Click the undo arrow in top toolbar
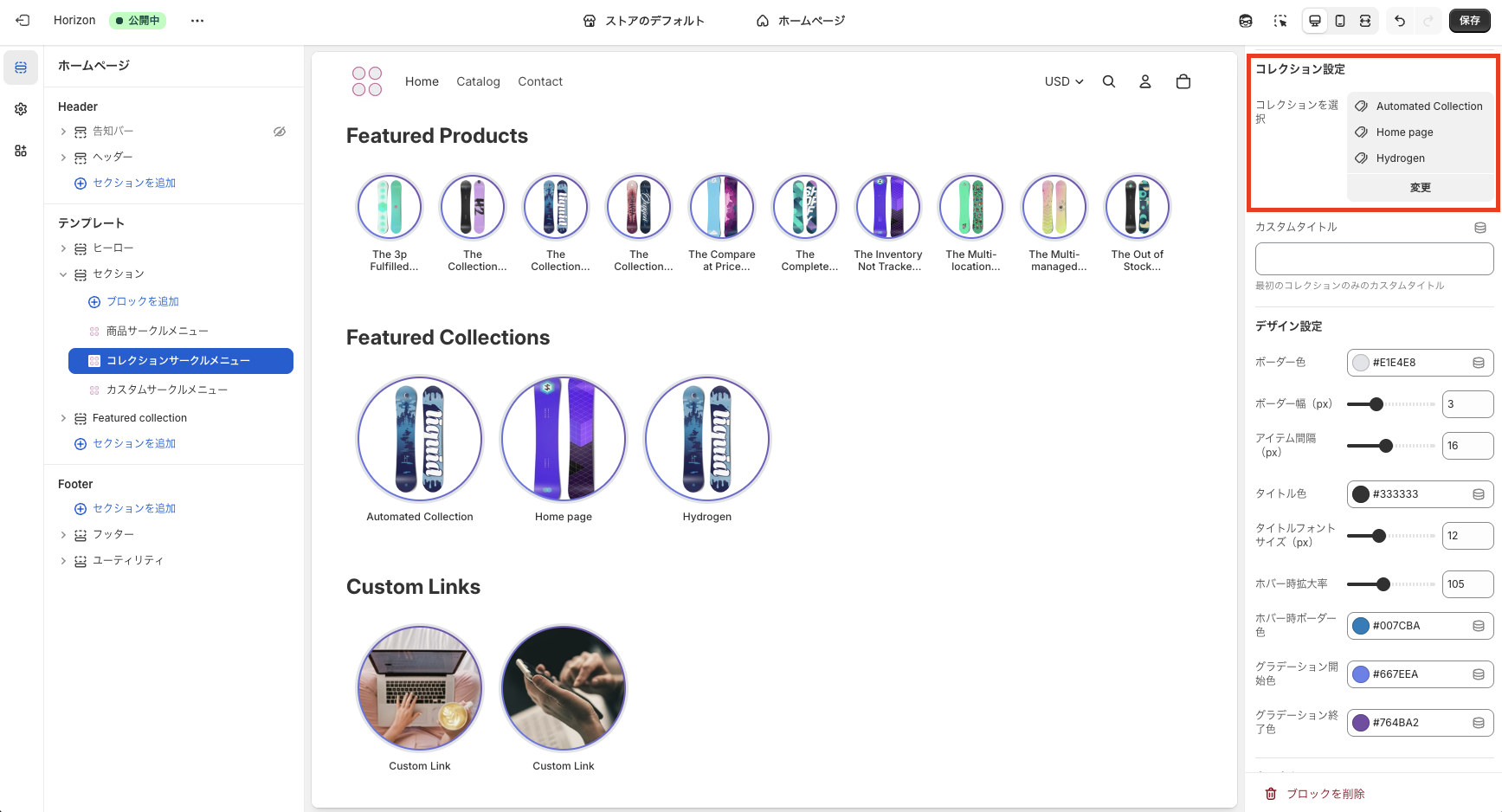Image resolution: width=1502 pixels, height=812 pixels. tap(1400, 21)
